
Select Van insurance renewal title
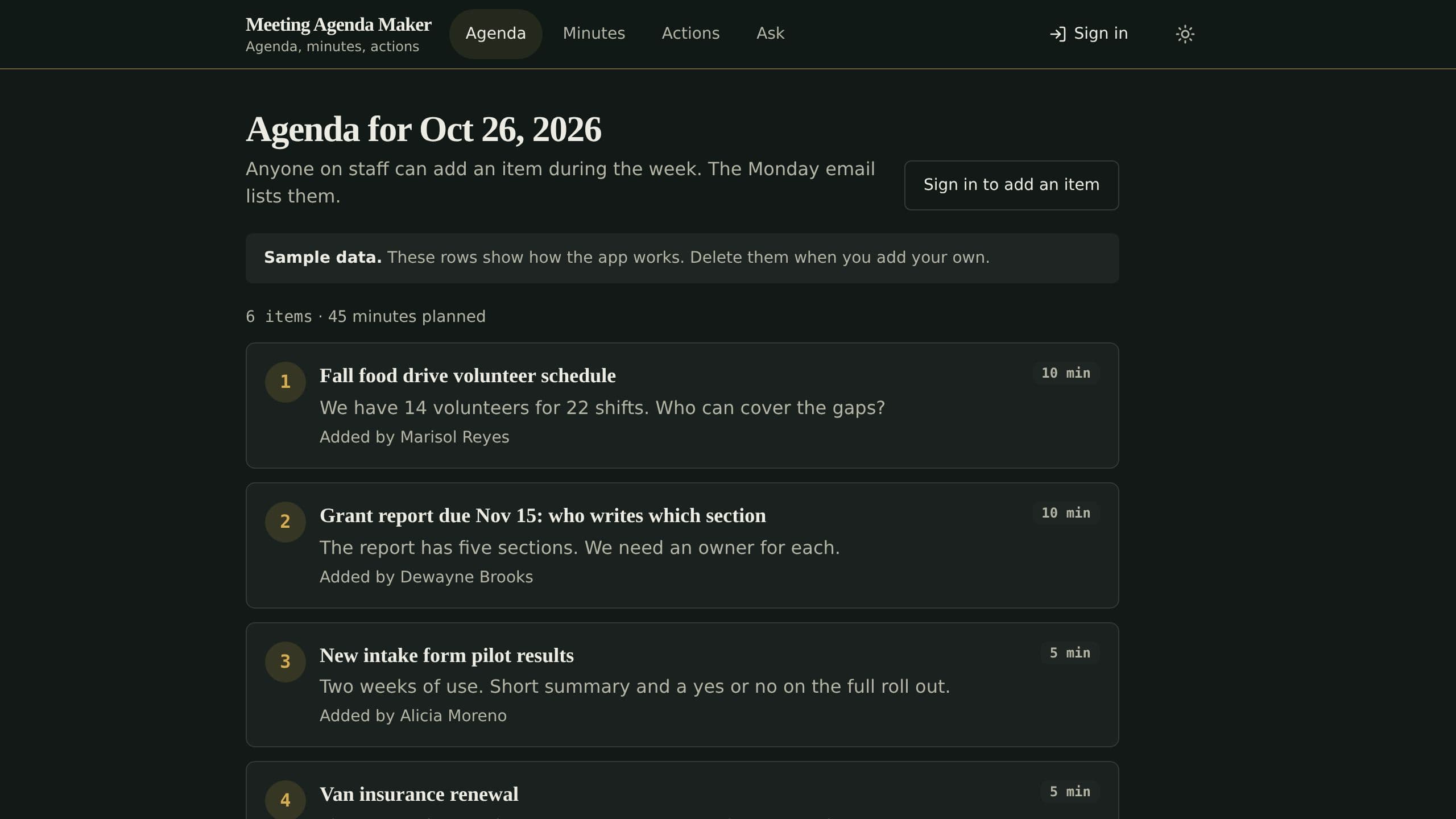[x=419, y=795]
